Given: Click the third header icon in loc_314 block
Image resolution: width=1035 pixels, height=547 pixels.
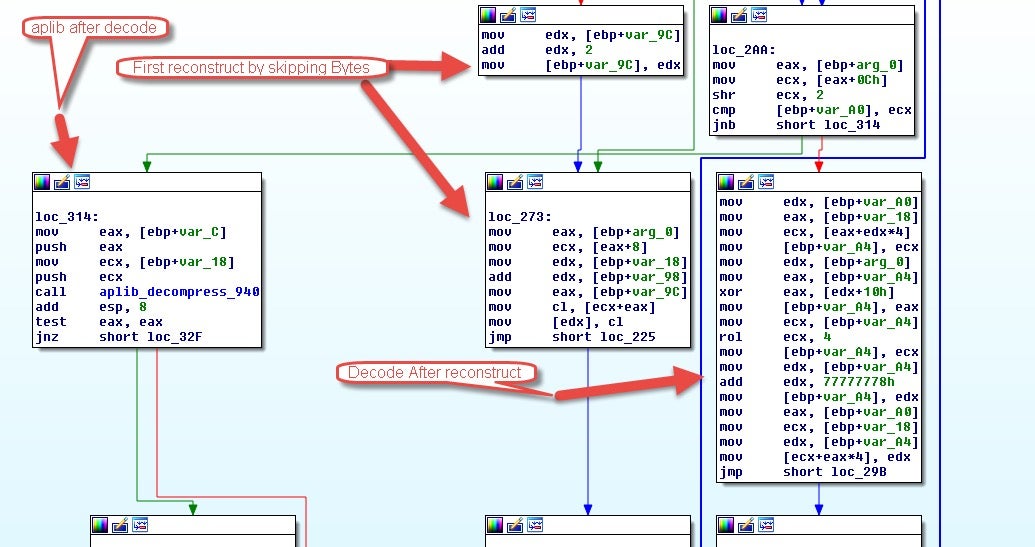Looking at the screenshot, I should (81, 182).
